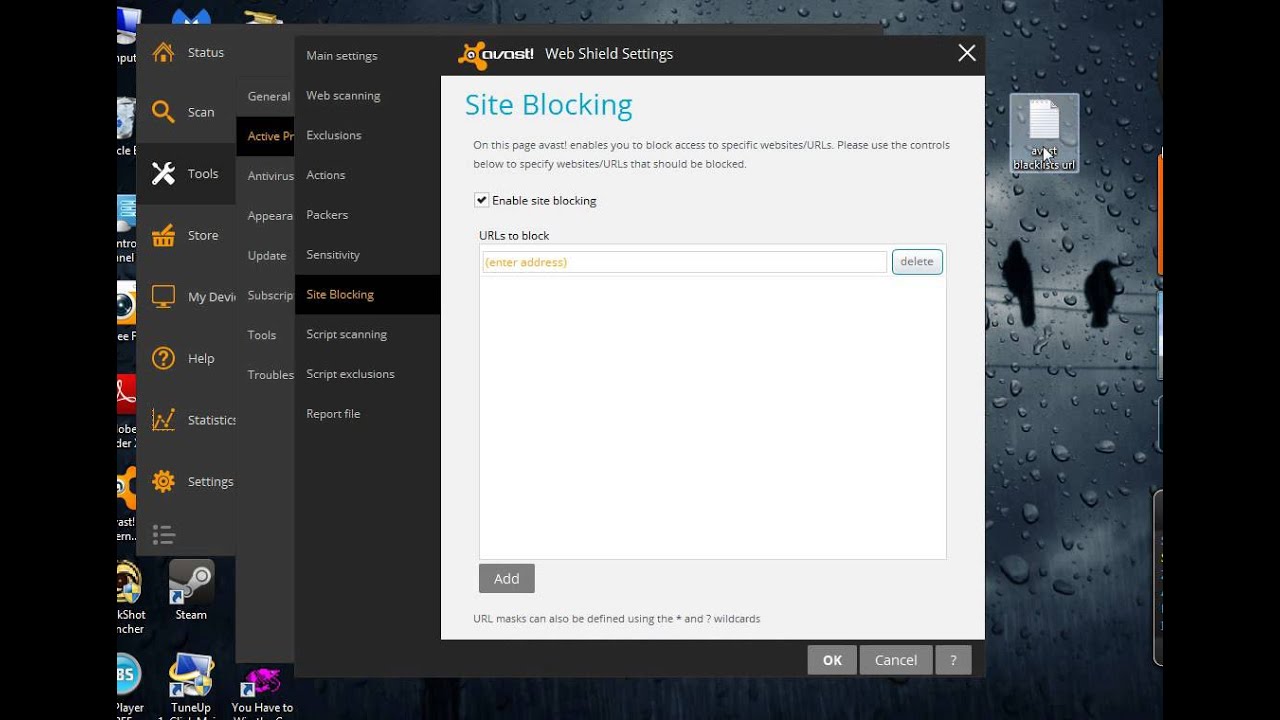This screenshot has height=720, width=1280.
Task: Click the list menu icon below Settings
Action: click(x=164, y=534)
